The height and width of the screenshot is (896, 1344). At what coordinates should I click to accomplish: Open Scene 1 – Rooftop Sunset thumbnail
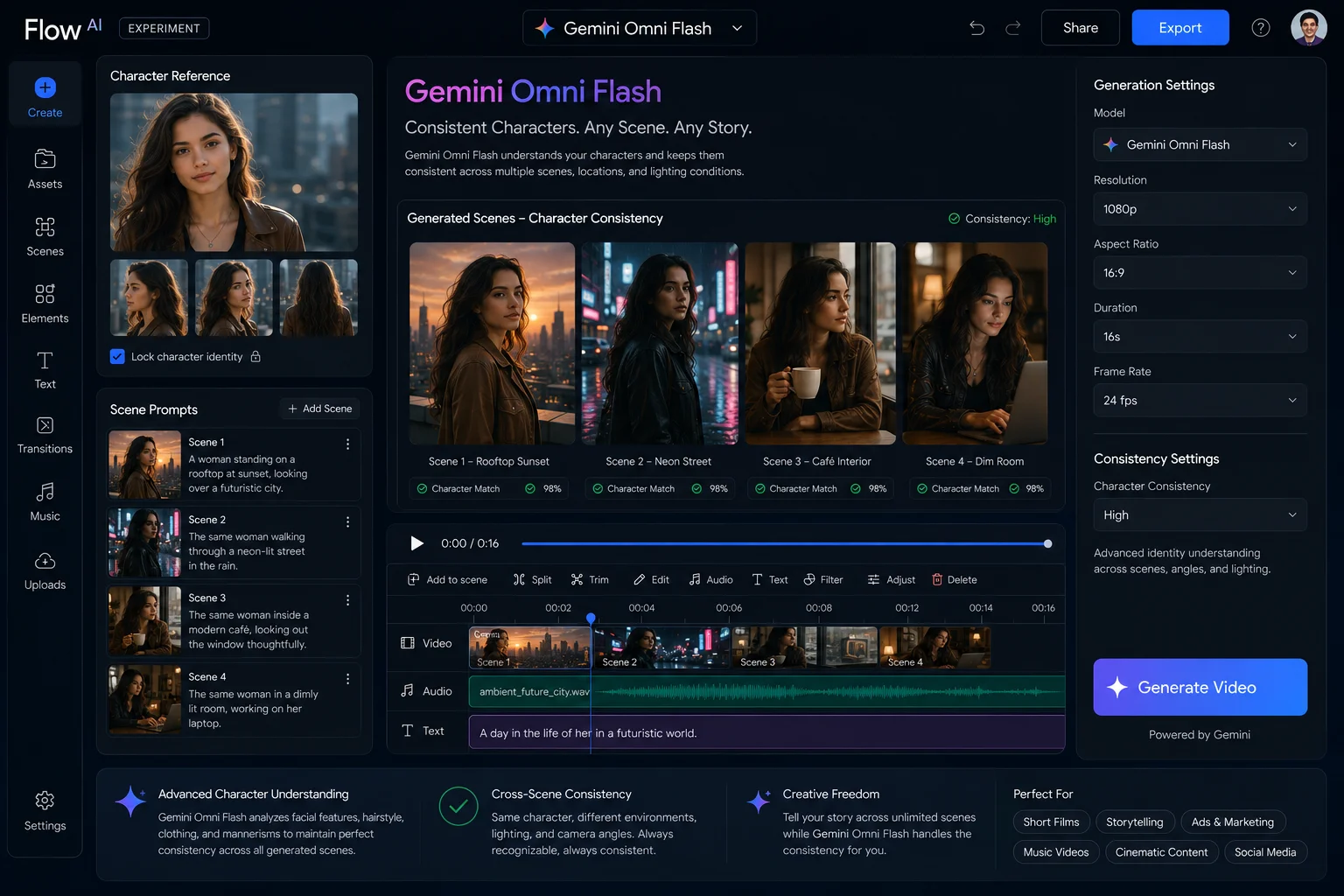492,343
